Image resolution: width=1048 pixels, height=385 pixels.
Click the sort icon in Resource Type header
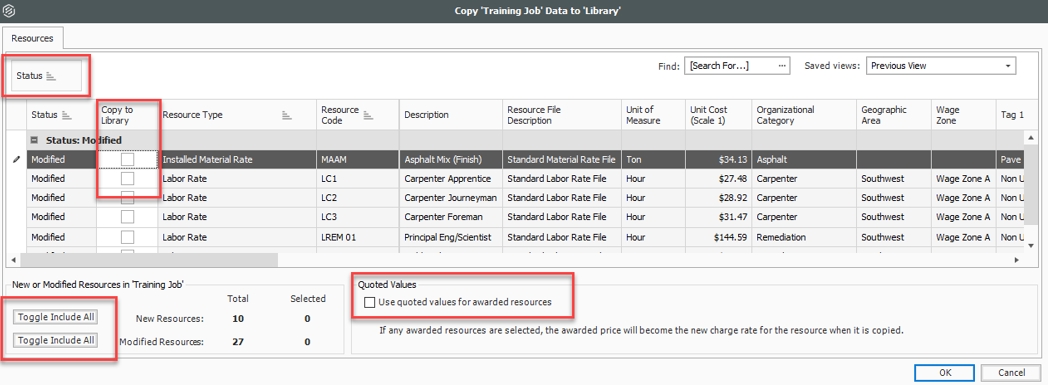[287, 115]
